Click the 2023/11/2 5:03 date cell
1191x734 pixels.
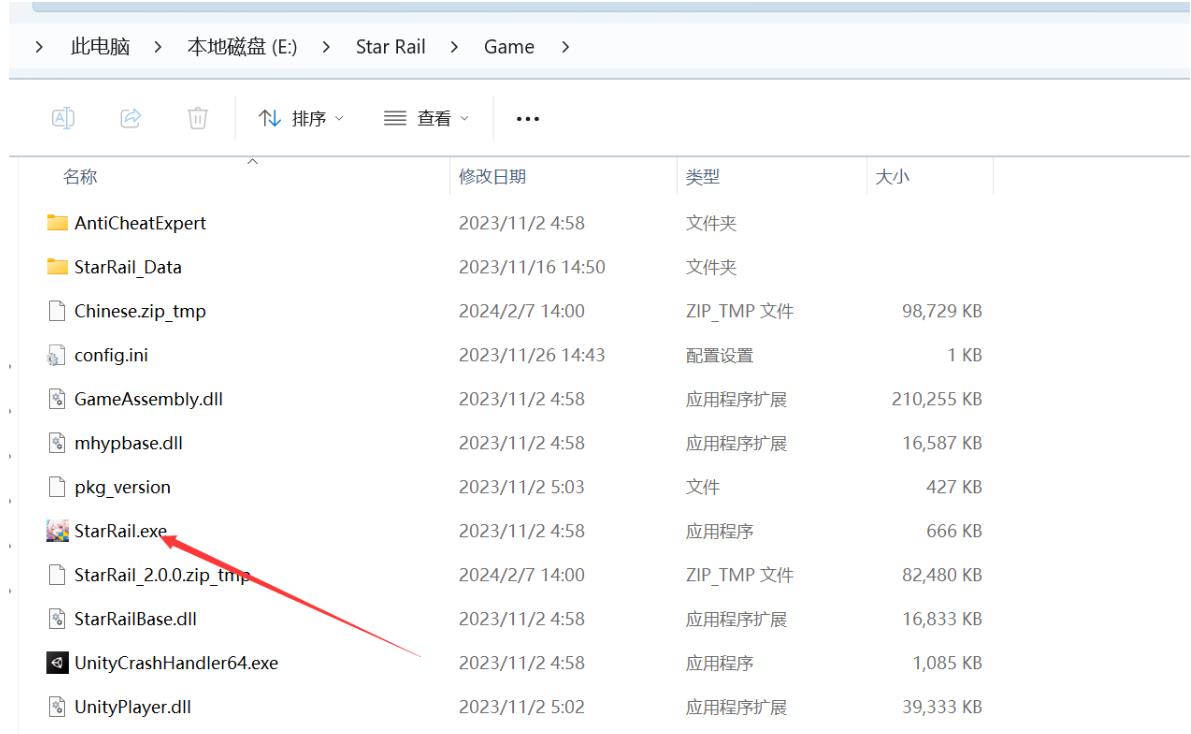coord(522,487)
